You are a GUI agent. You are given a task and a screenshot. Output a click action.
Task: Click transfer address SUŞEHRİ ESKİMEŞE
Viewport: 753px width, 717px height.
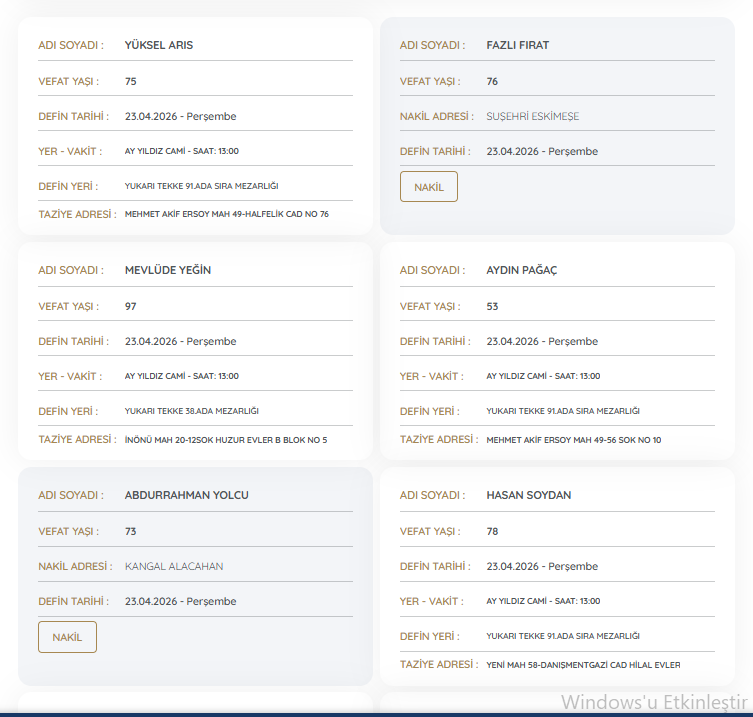click(532, 116)
